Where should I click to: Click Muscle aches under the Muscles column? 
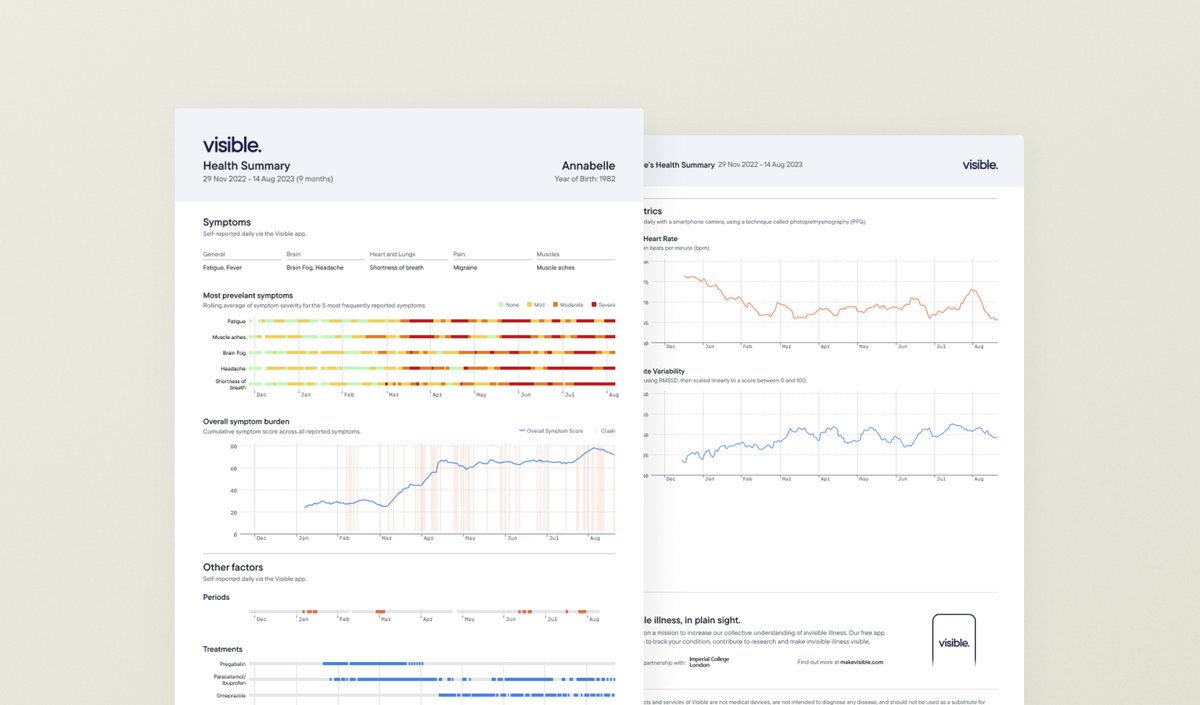click(556, 268)
